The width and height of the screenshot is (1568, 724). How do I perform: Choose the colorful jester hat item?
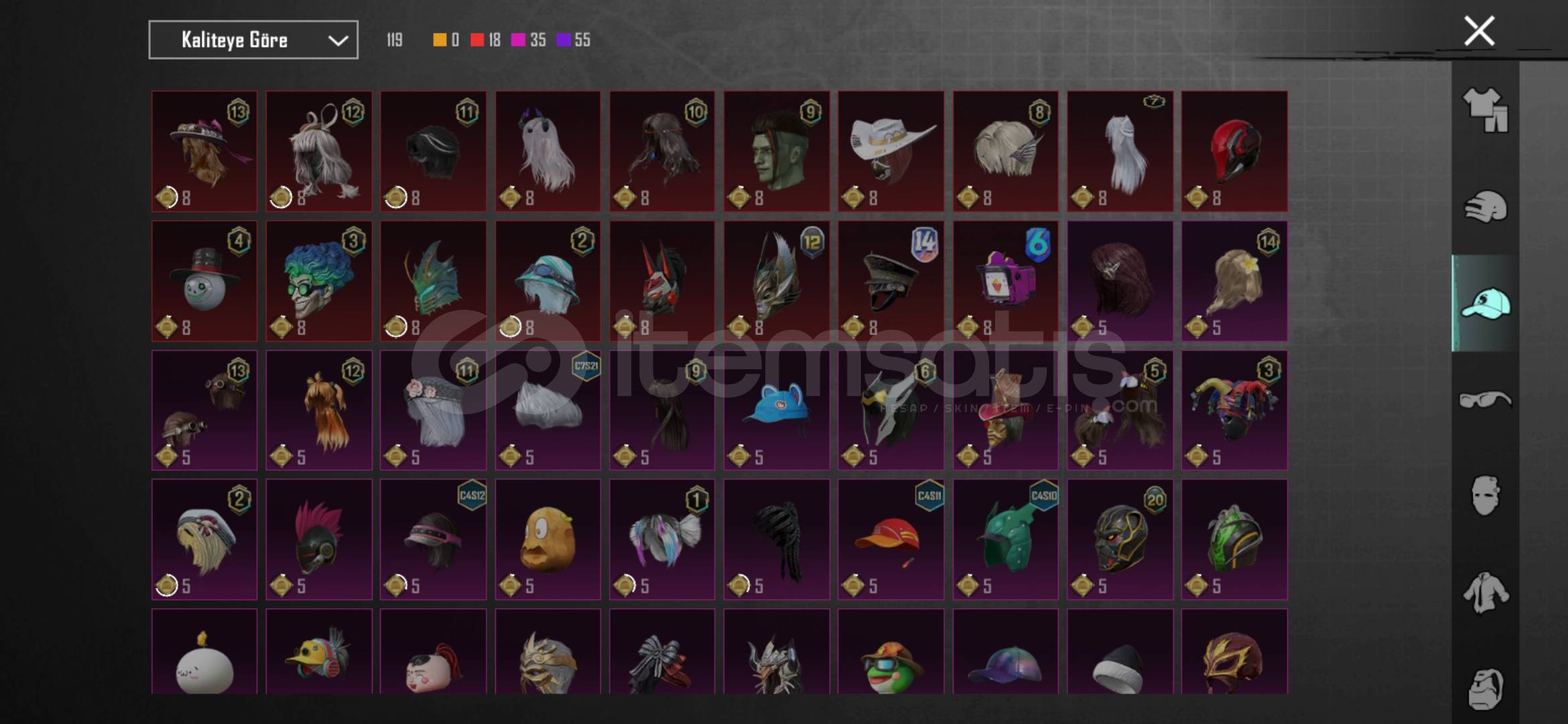click(x=1234, y=410)
